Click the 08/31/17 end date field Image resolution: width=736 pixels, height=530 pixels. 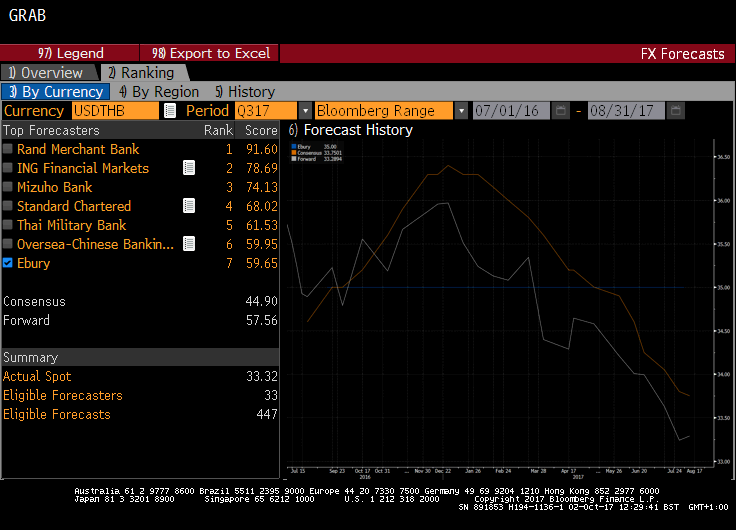tap(626, 111)
